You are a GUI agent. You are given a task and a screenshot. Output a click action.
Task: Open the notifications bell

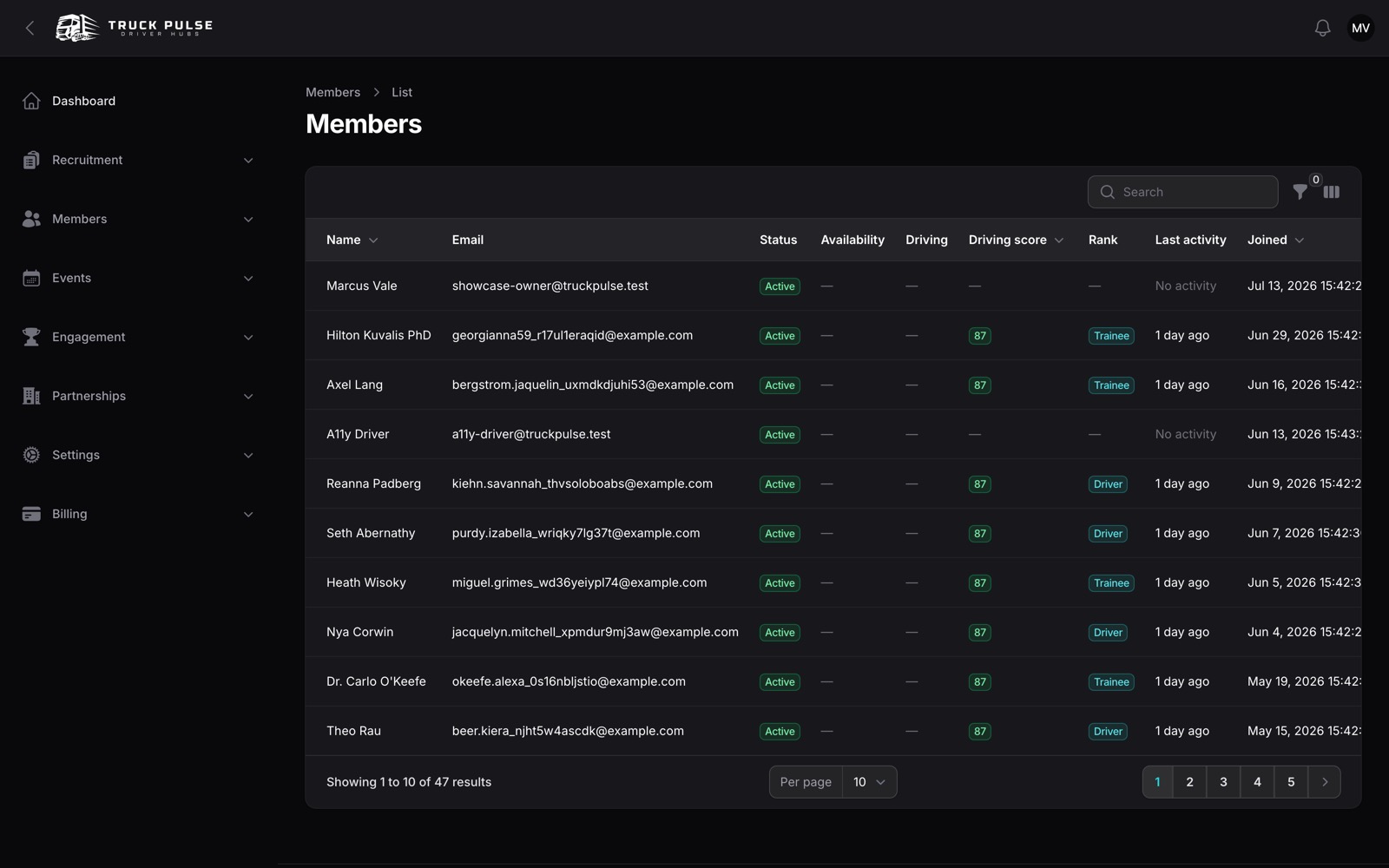pyautogui.click(x=1322, y=28)
